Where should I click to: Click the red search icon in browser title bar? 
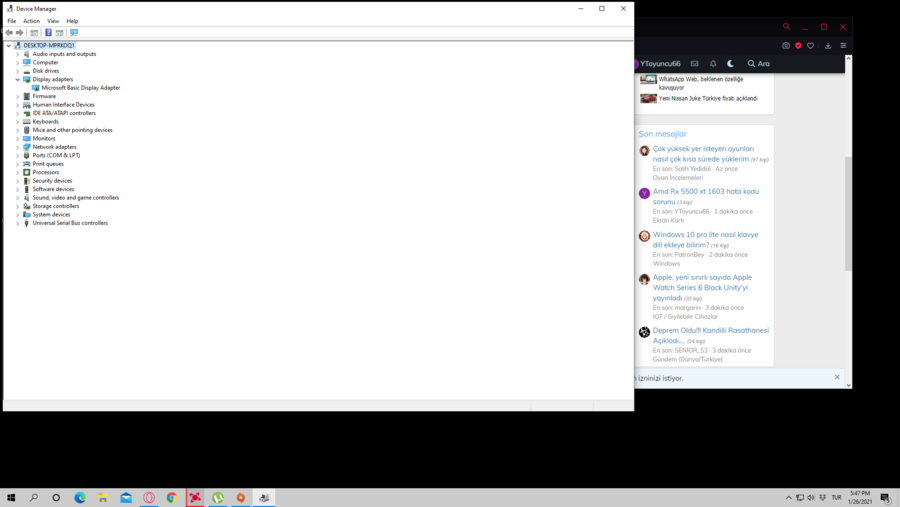click(786, 26)
